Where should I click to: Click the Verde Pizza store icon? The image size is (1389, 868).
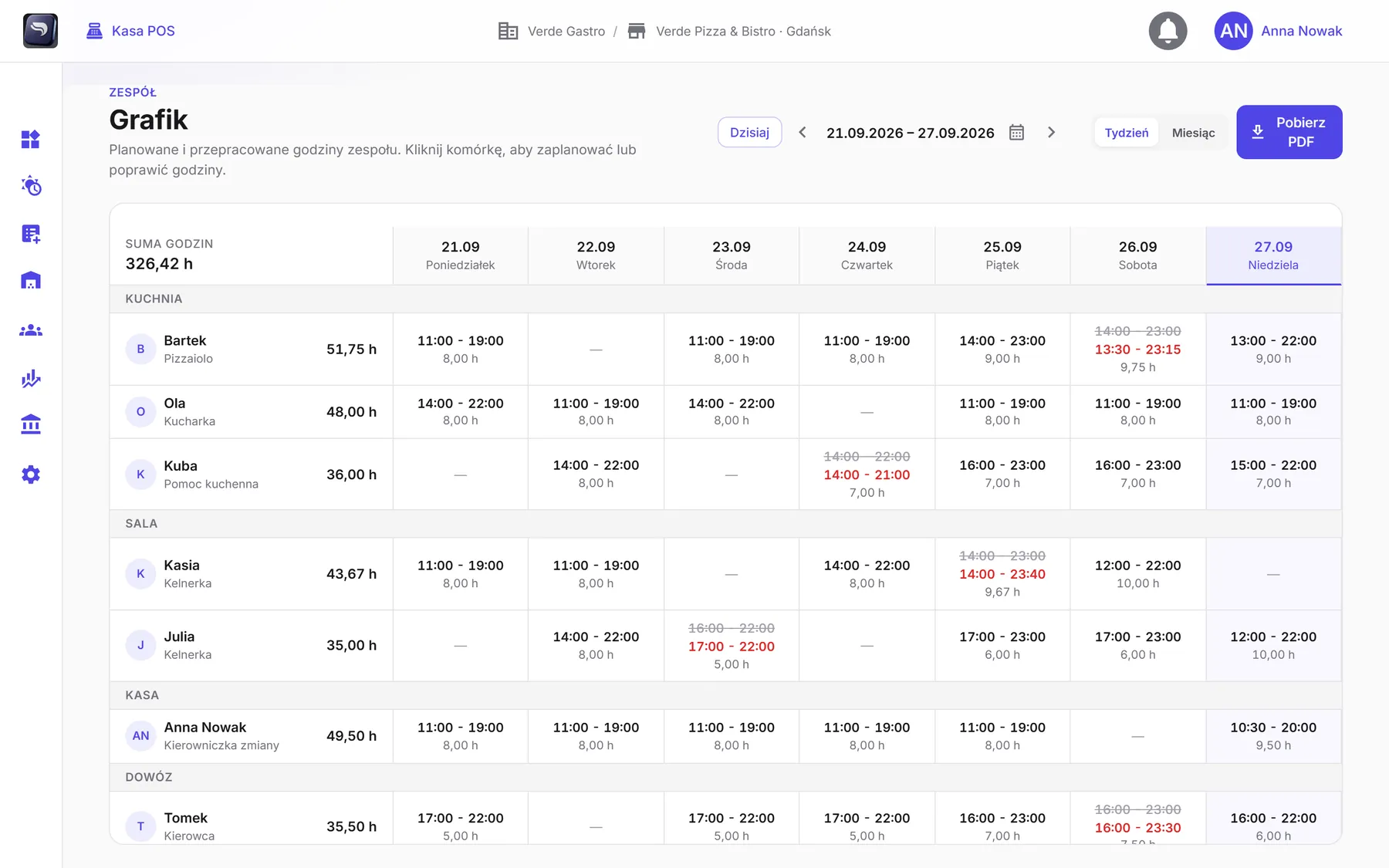pos(637,31)
